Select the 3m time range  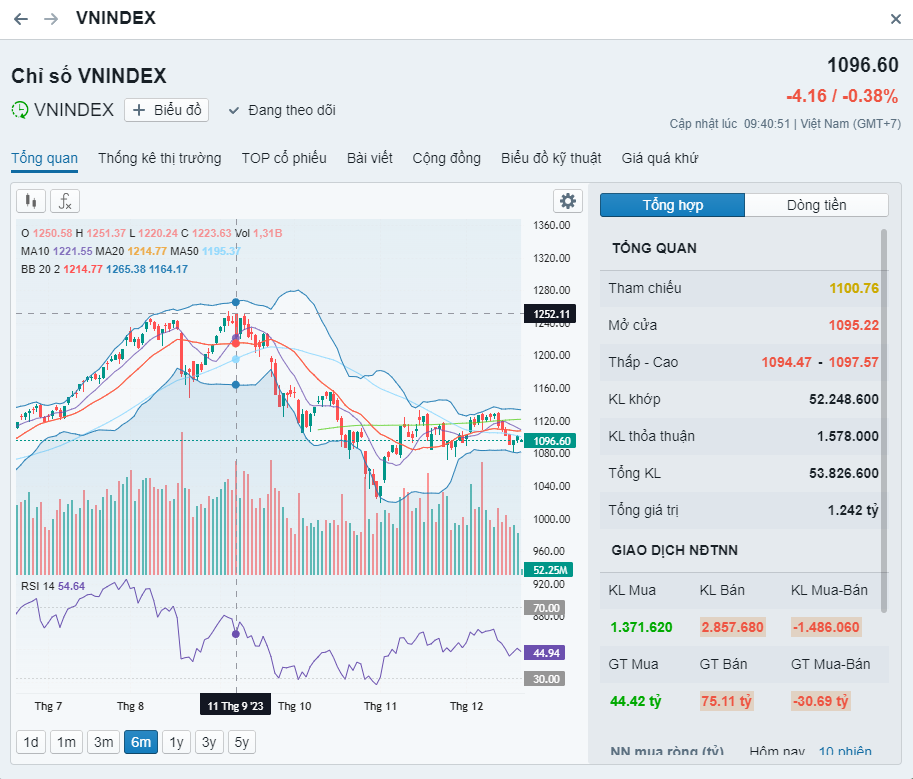tap(103, 742)
